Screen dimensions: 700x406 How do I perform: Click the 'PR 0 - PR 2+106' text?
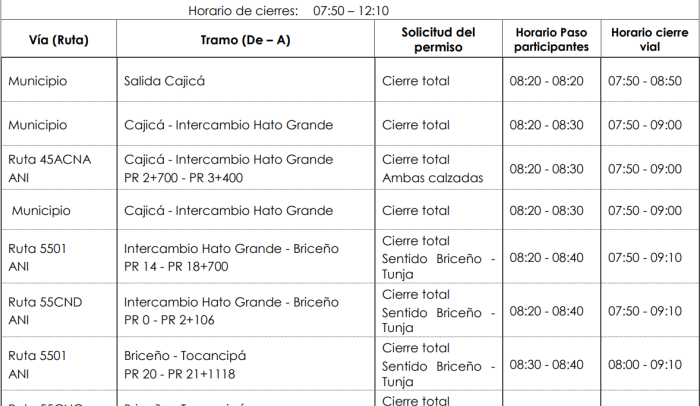pos(169,320)
